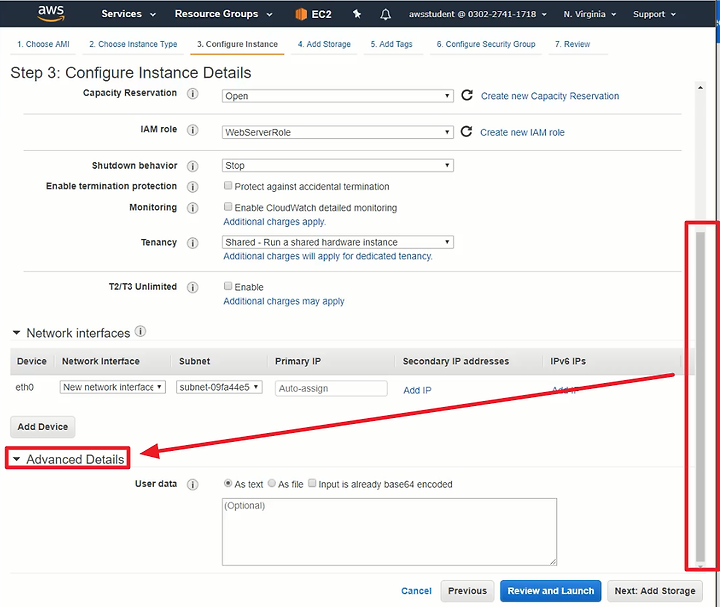The width and height of the screenshot is (720, 607).
Task: Open Additional charges apply monitoring link
Action: click(x=275, y=222)
